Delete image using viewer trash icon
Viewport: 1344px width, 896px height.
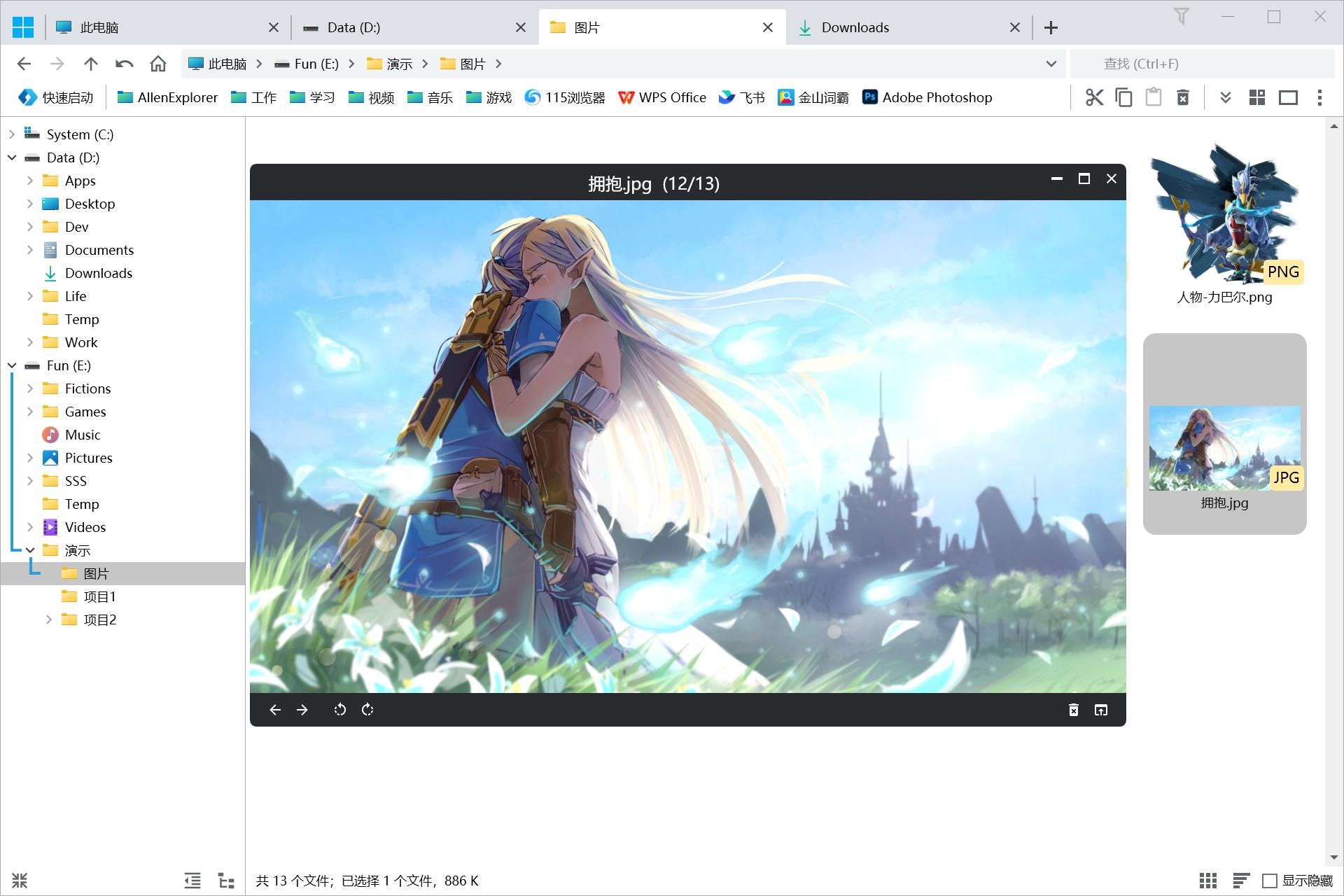[x=1073, y=710]
